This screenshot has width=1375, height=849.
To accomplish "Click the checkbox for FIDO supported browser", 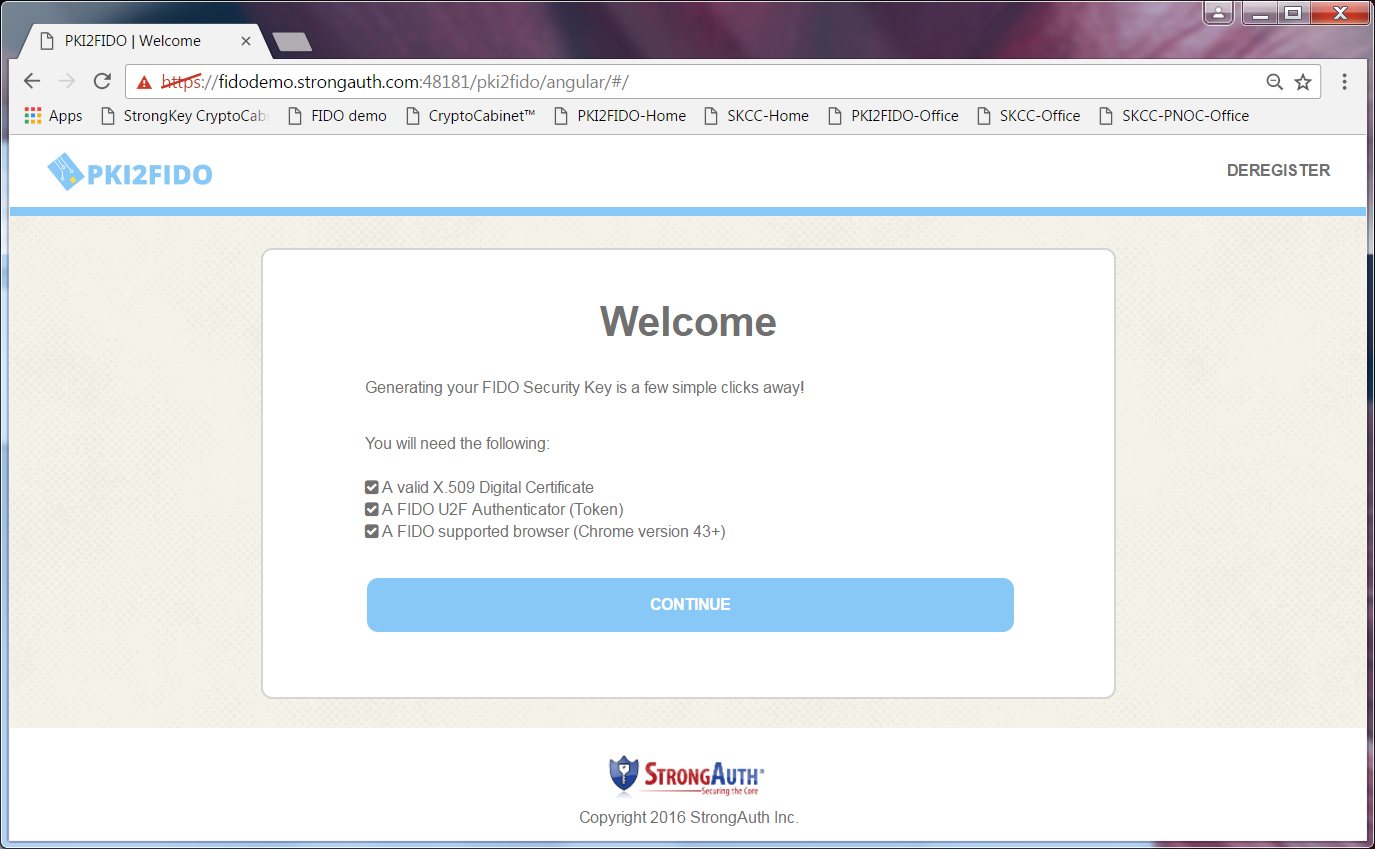I will point(371,531).
